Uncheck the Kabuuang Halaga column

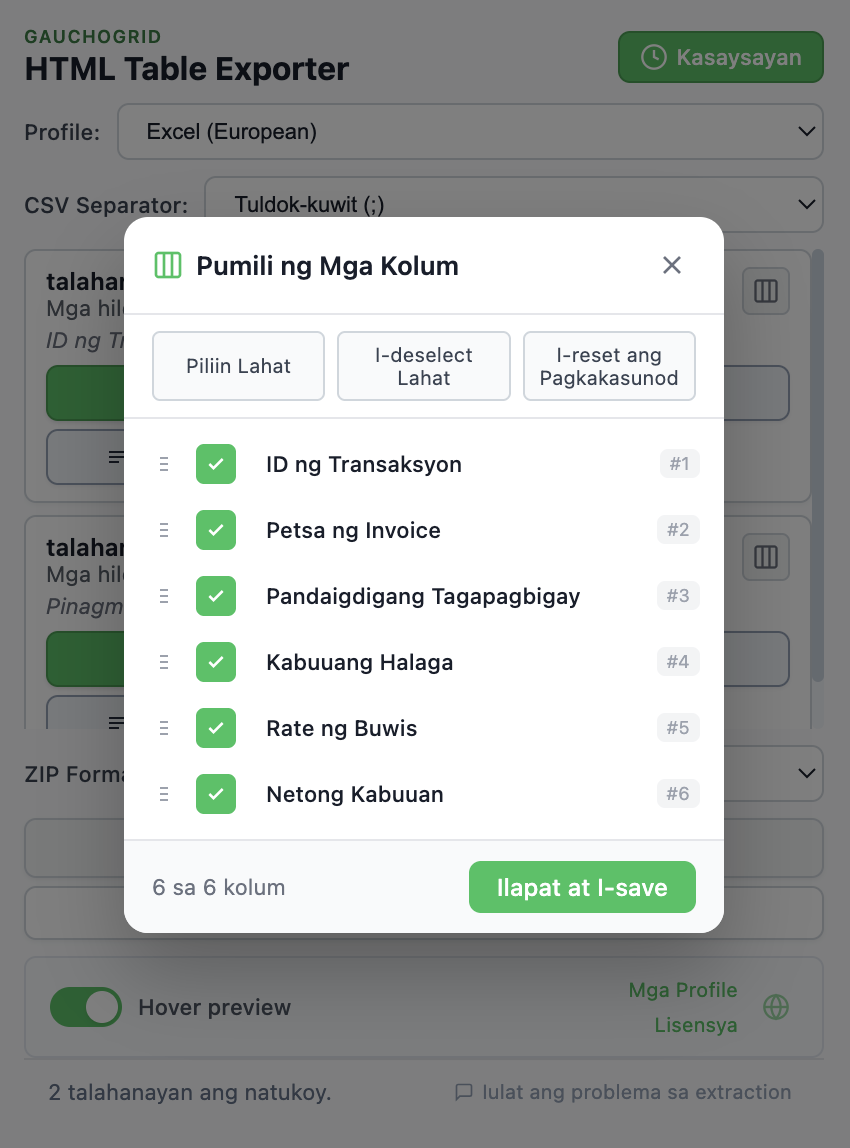tap(216, 662)
